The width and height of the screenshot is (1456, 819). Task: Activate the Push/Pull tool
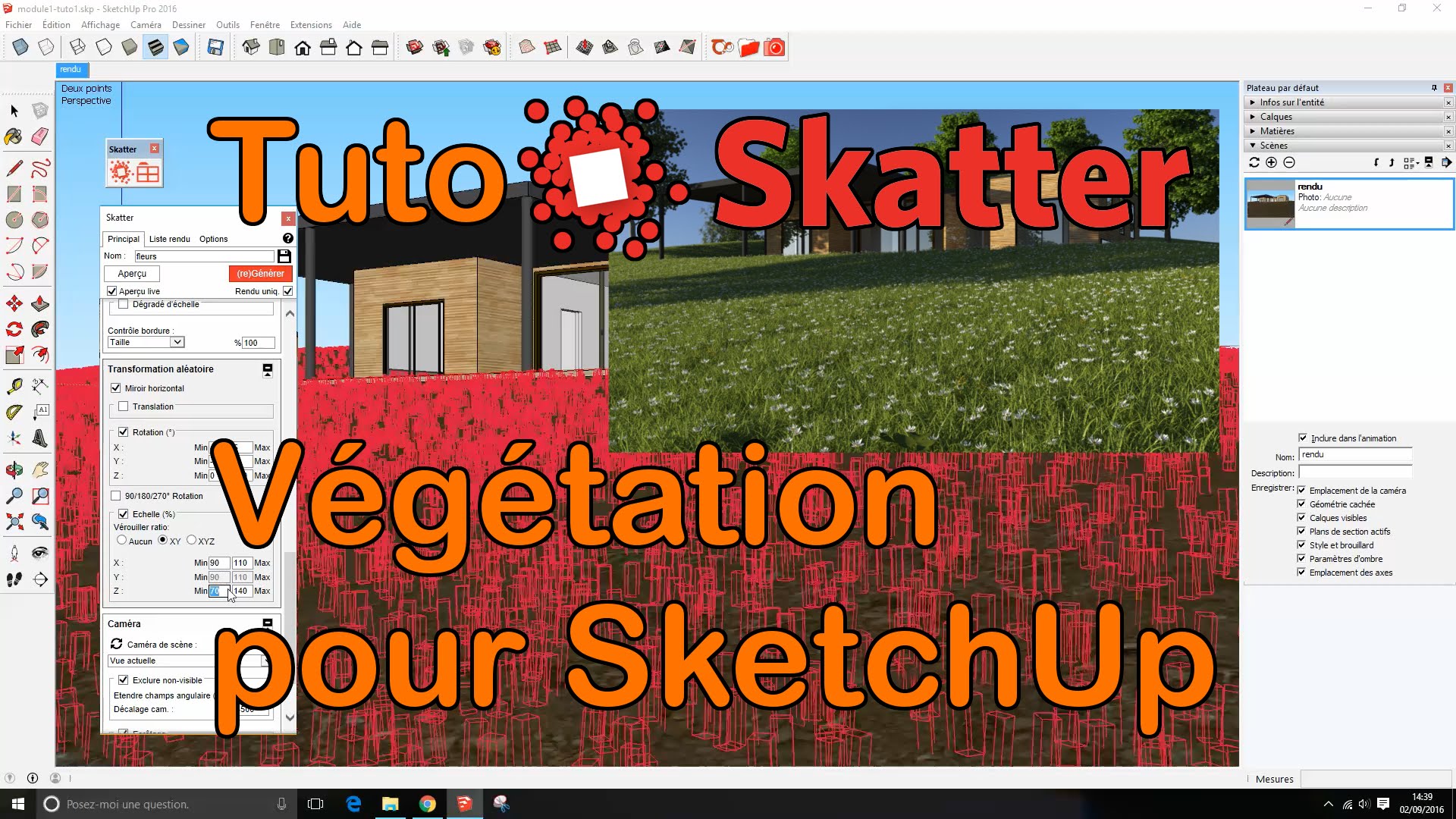pyautogui.click(x=40, y=303)
